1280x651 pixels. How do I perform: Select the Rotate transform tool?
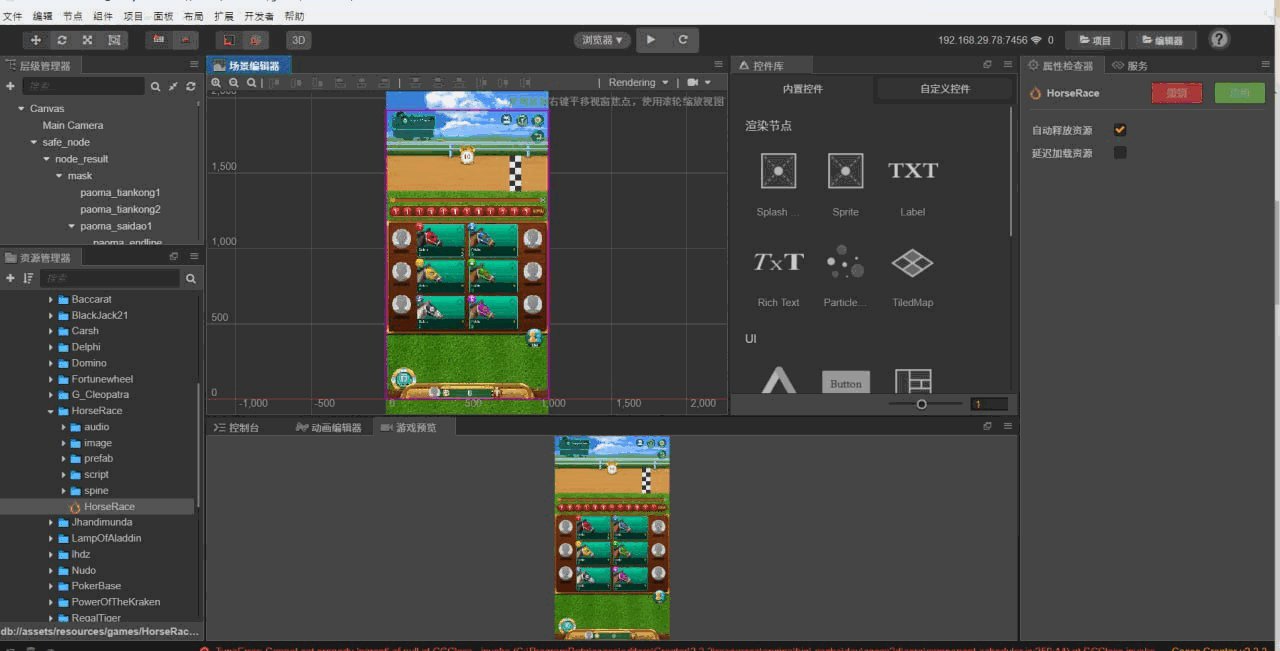(62, 40)
